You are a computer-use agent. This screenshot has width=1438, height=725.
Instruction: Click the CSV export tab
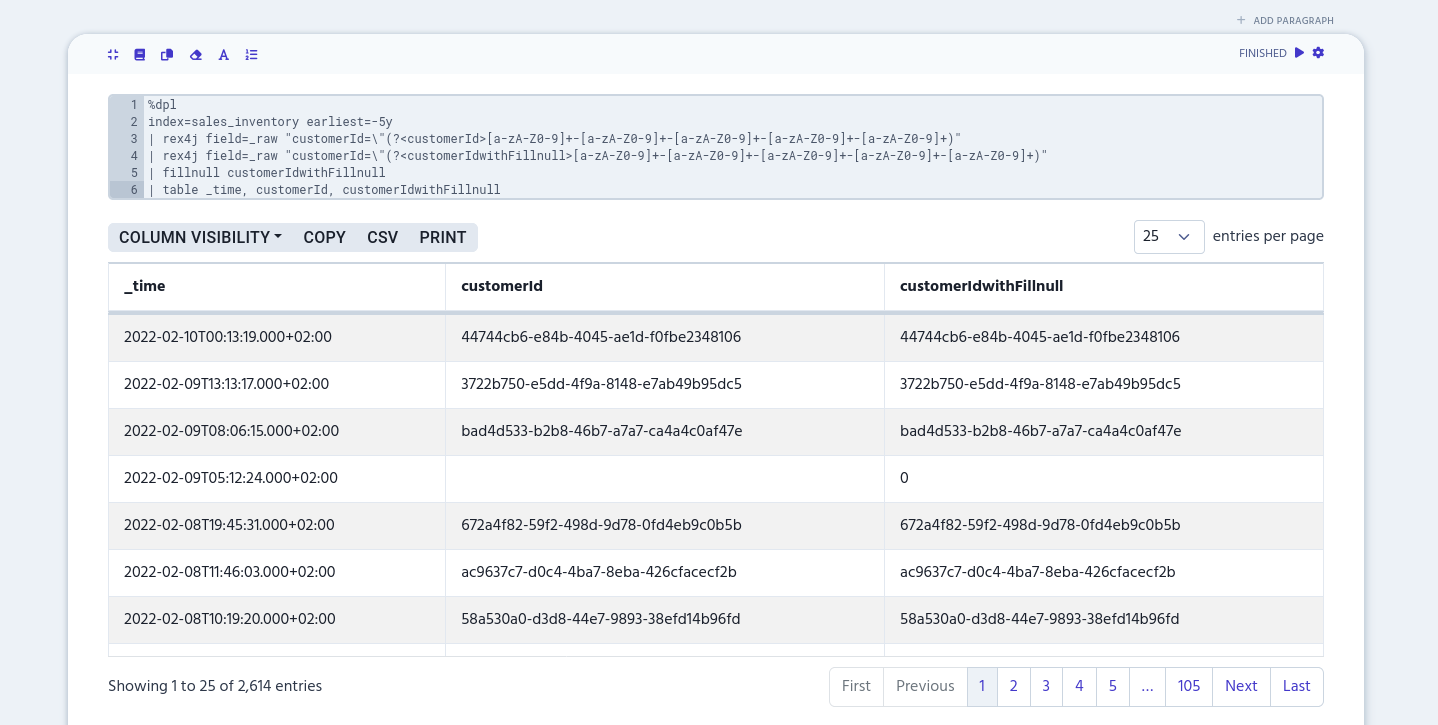pos(382,237)
